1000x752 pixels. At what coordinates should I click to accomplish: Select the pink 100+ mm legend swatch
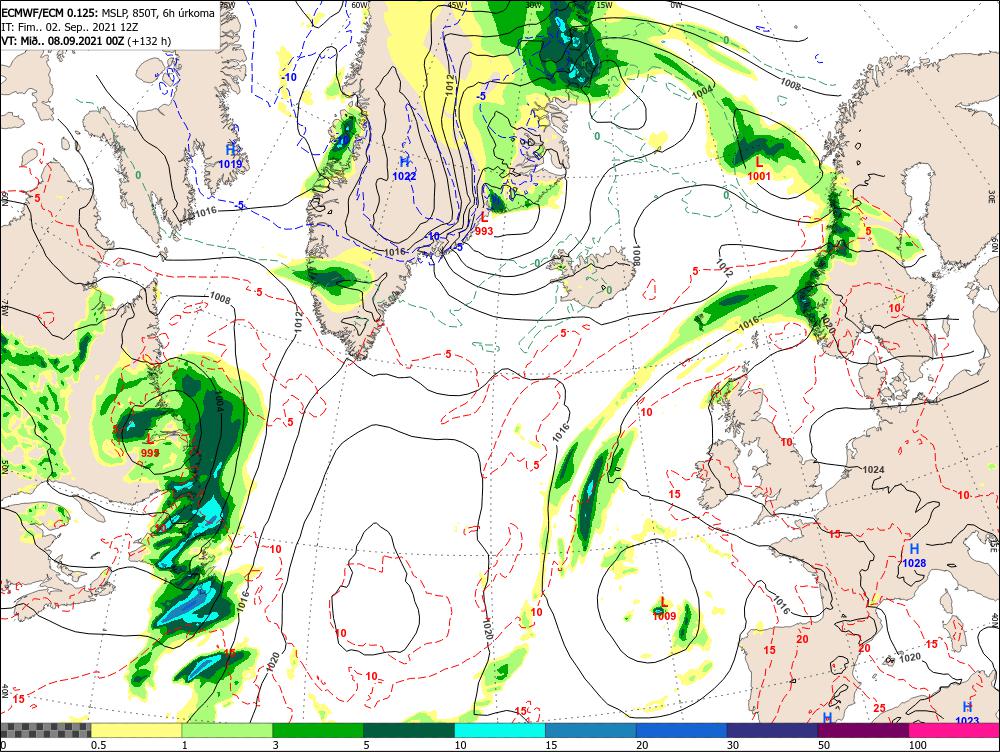[x=954, y=730]
